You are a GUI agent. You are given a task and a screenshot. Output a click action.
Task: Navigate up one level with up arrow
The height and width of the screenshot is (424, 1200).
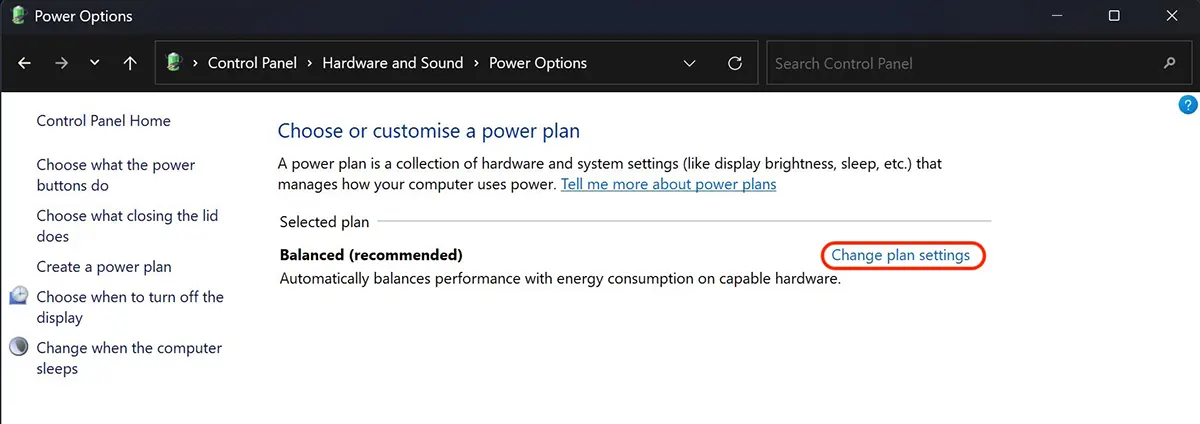130,63
